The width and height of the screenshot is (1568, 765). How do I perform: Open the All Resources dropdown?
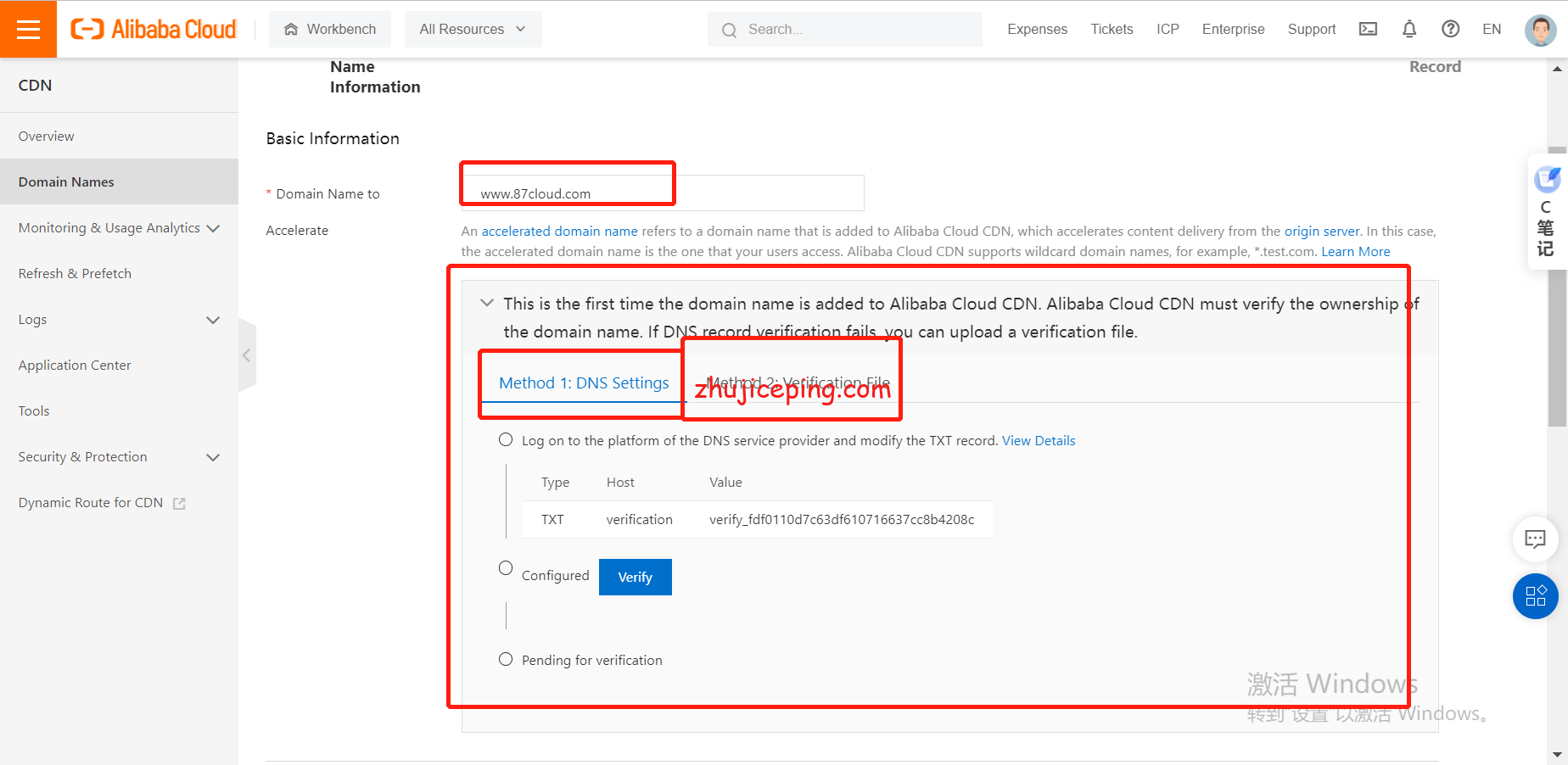(473, 29)
